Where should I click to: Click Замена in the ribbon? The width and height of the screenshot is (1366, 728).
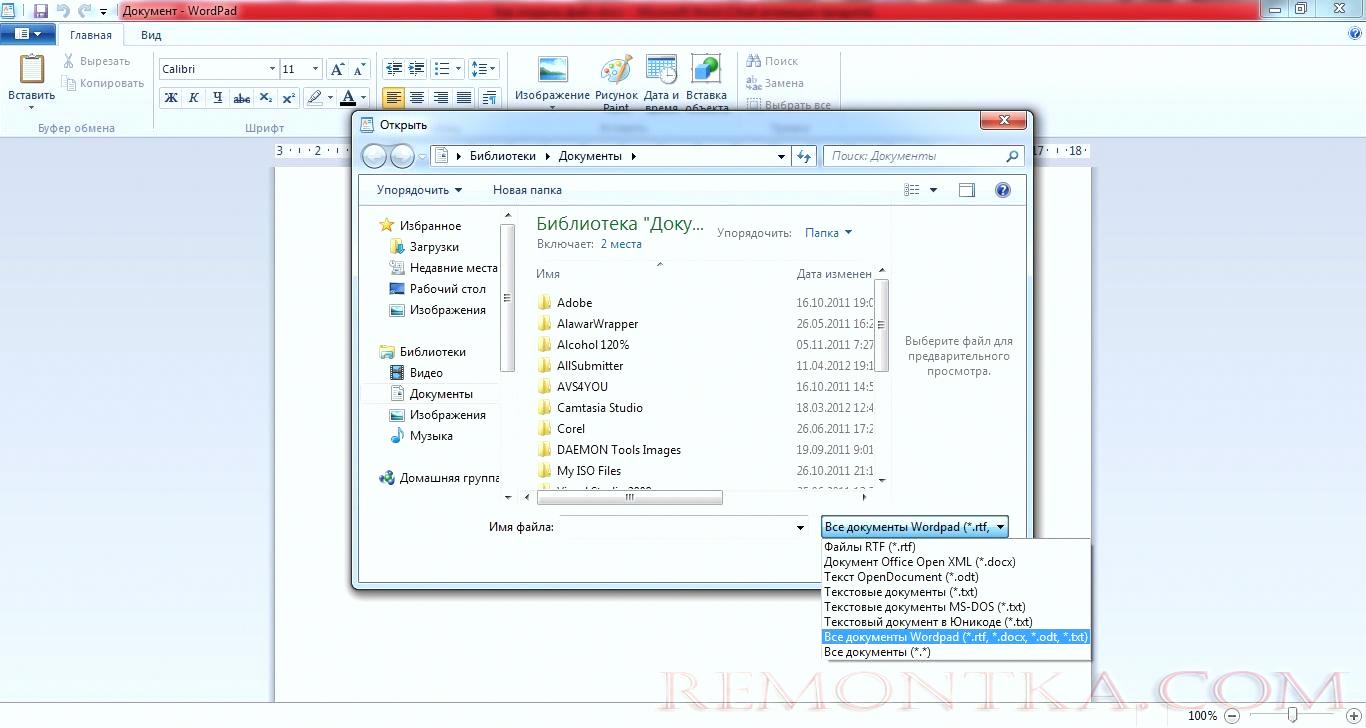774,83
